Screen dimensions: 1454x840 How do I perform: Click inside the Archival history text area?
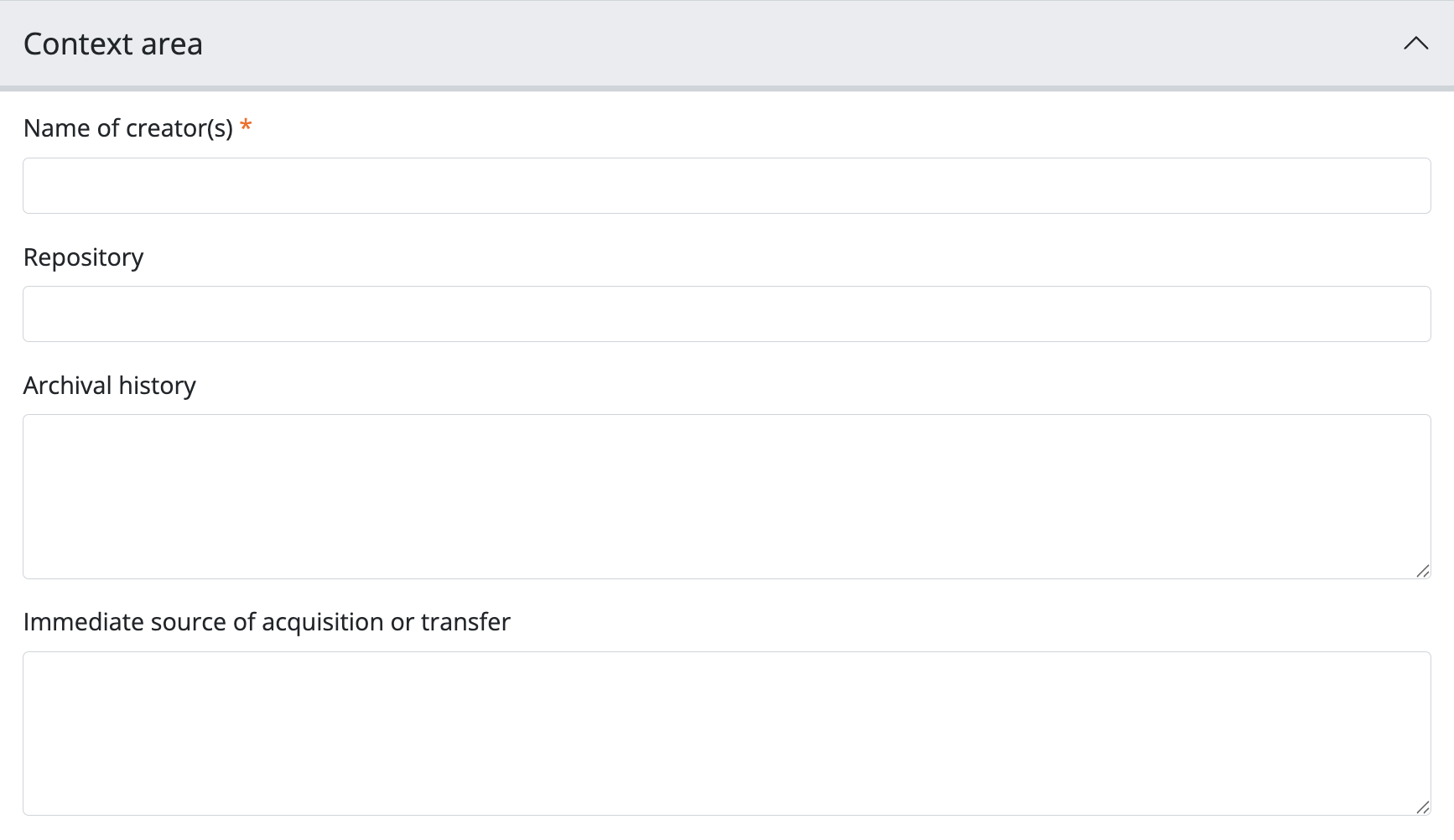click(726, 496)
